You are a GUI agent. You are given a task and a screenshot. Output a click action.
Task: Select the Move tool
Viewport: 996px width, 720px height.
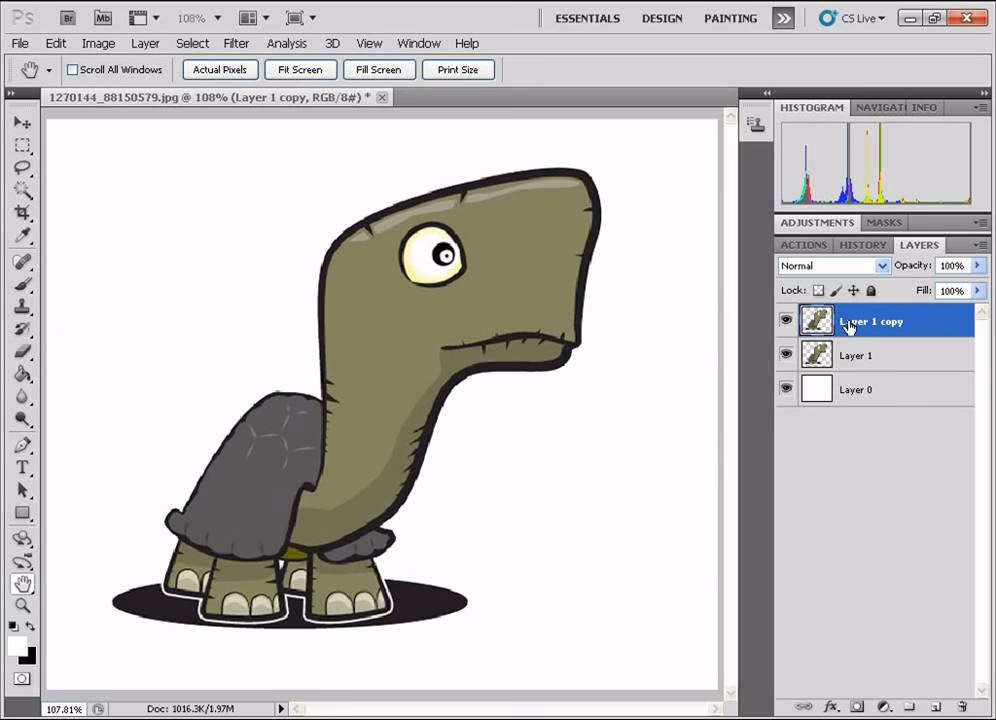coord(24,122)
